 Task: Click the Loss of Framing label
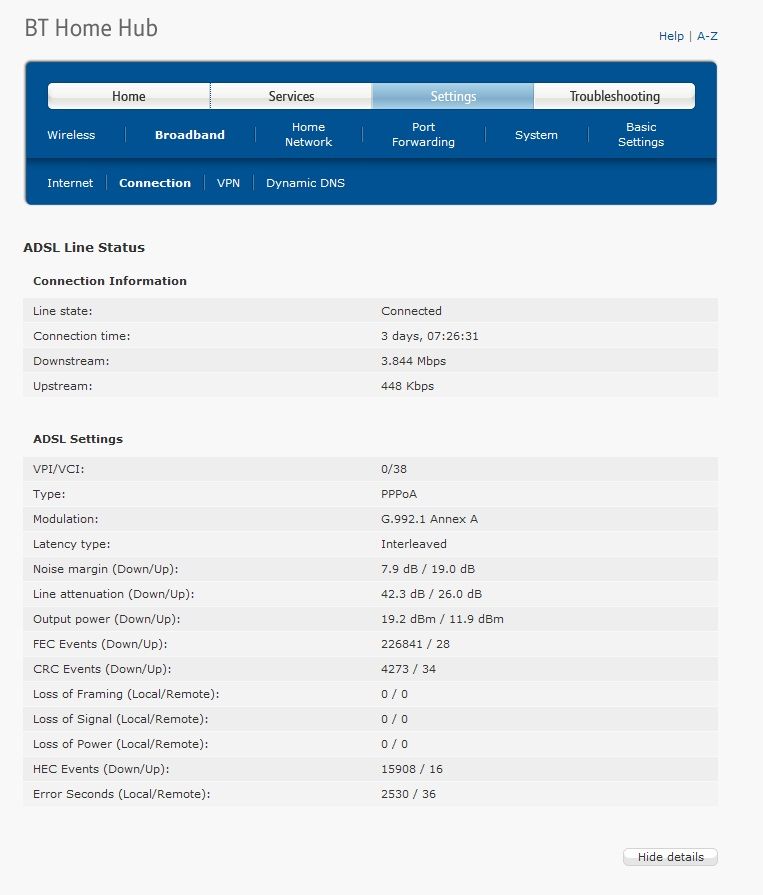(x=126, y=695)
